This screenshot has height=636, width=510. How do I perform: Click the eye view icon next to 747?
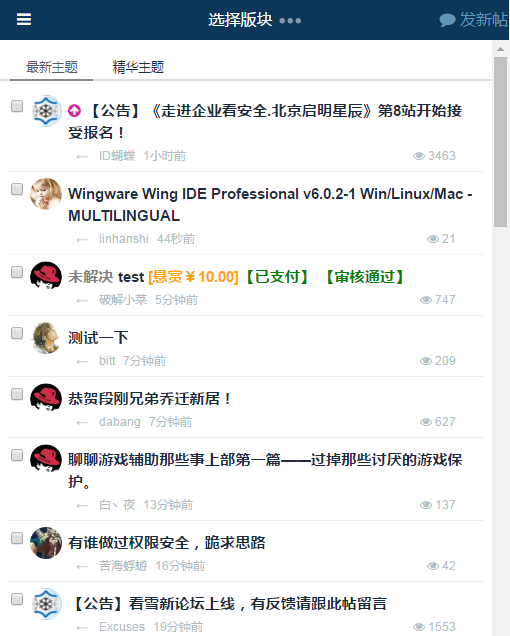point(426,300)
